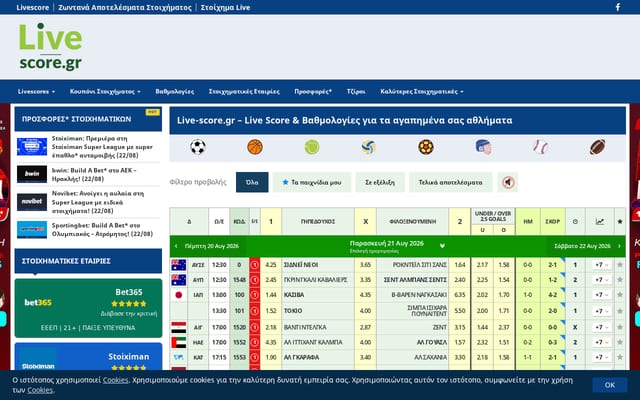Expand +7 odds in Γκρίν Γκάλι row
The image size is (640, 400).
(x=602, y=280)
